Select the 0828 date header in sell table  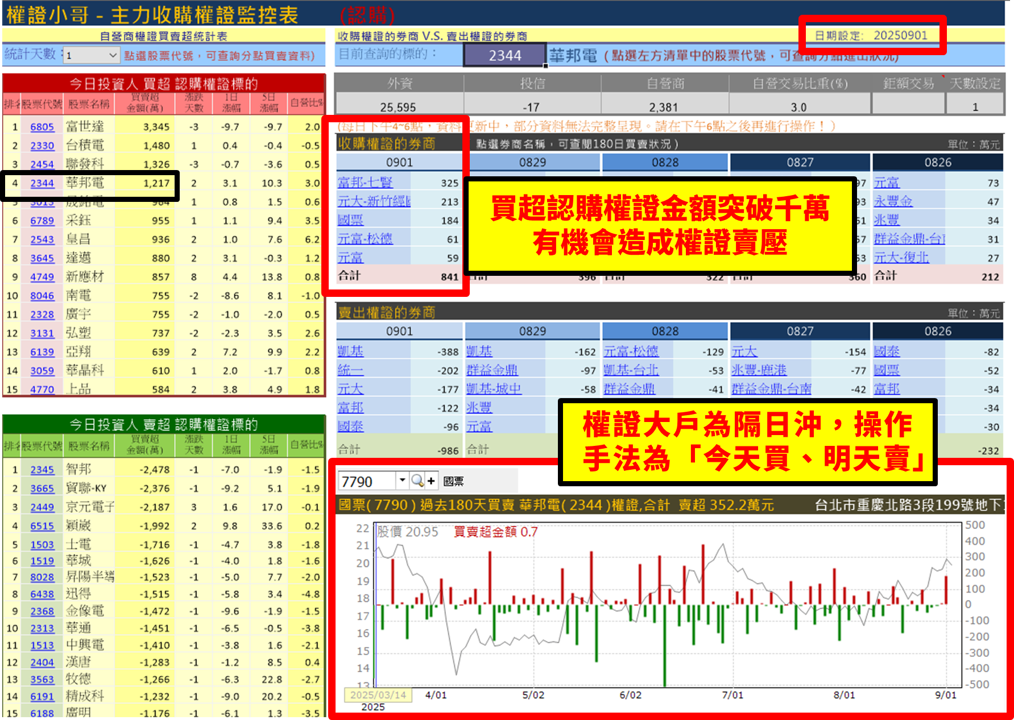click(x=665, y=332)
